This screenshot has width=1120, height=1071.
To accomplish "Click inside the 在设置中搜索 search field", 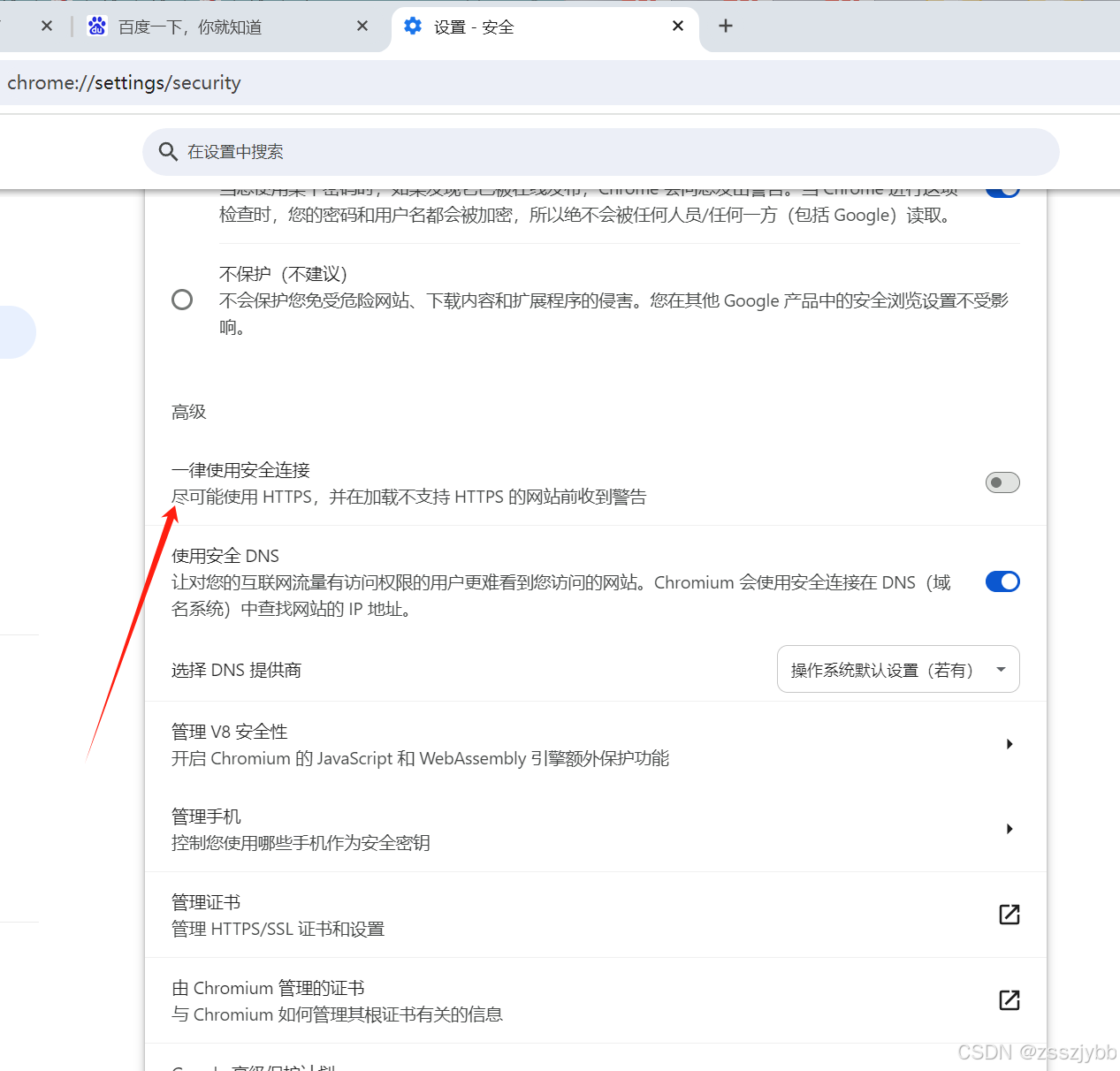I will coord(530,151).
